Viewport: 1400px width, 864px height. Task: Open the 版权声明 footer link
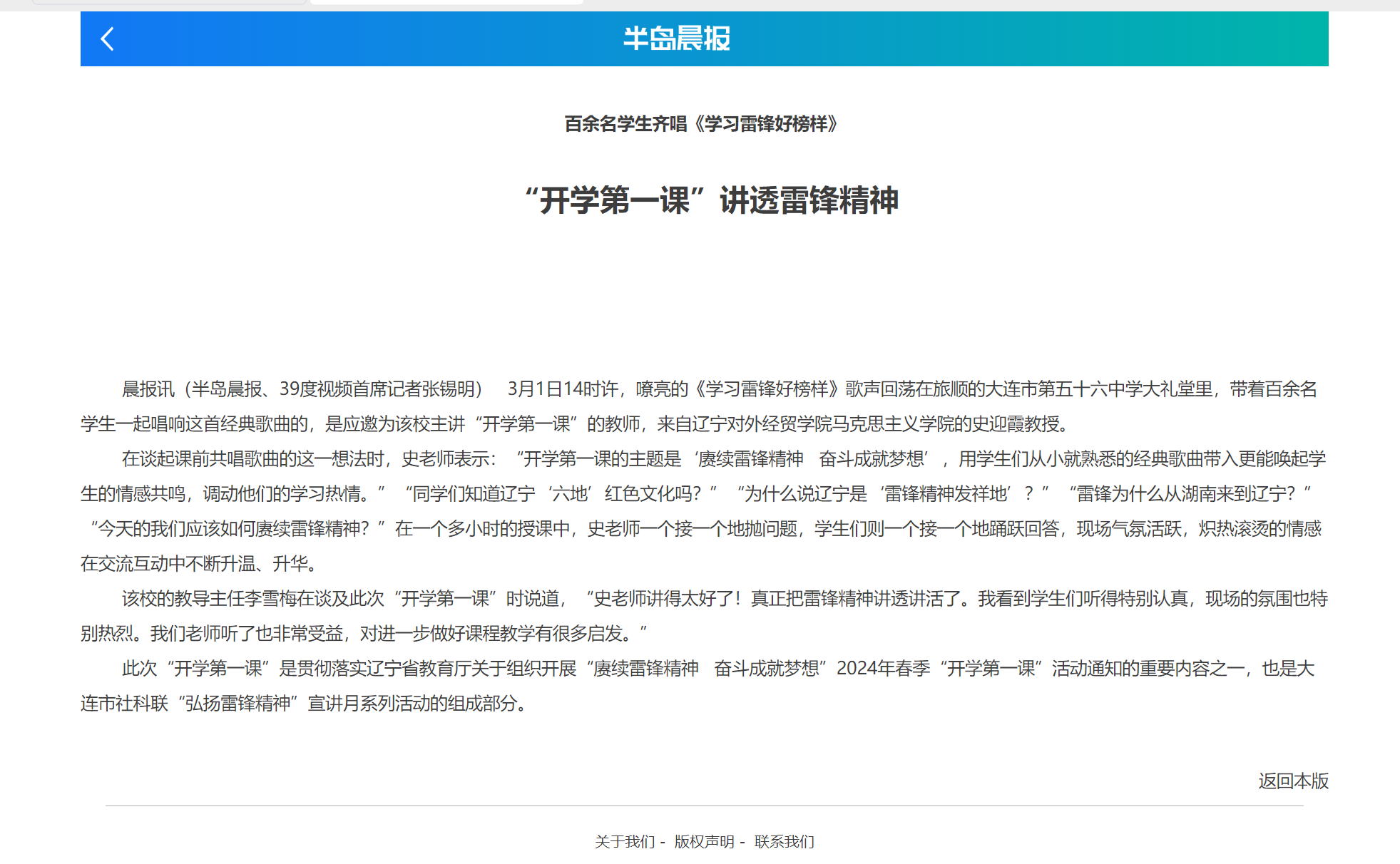coord(705,842)
